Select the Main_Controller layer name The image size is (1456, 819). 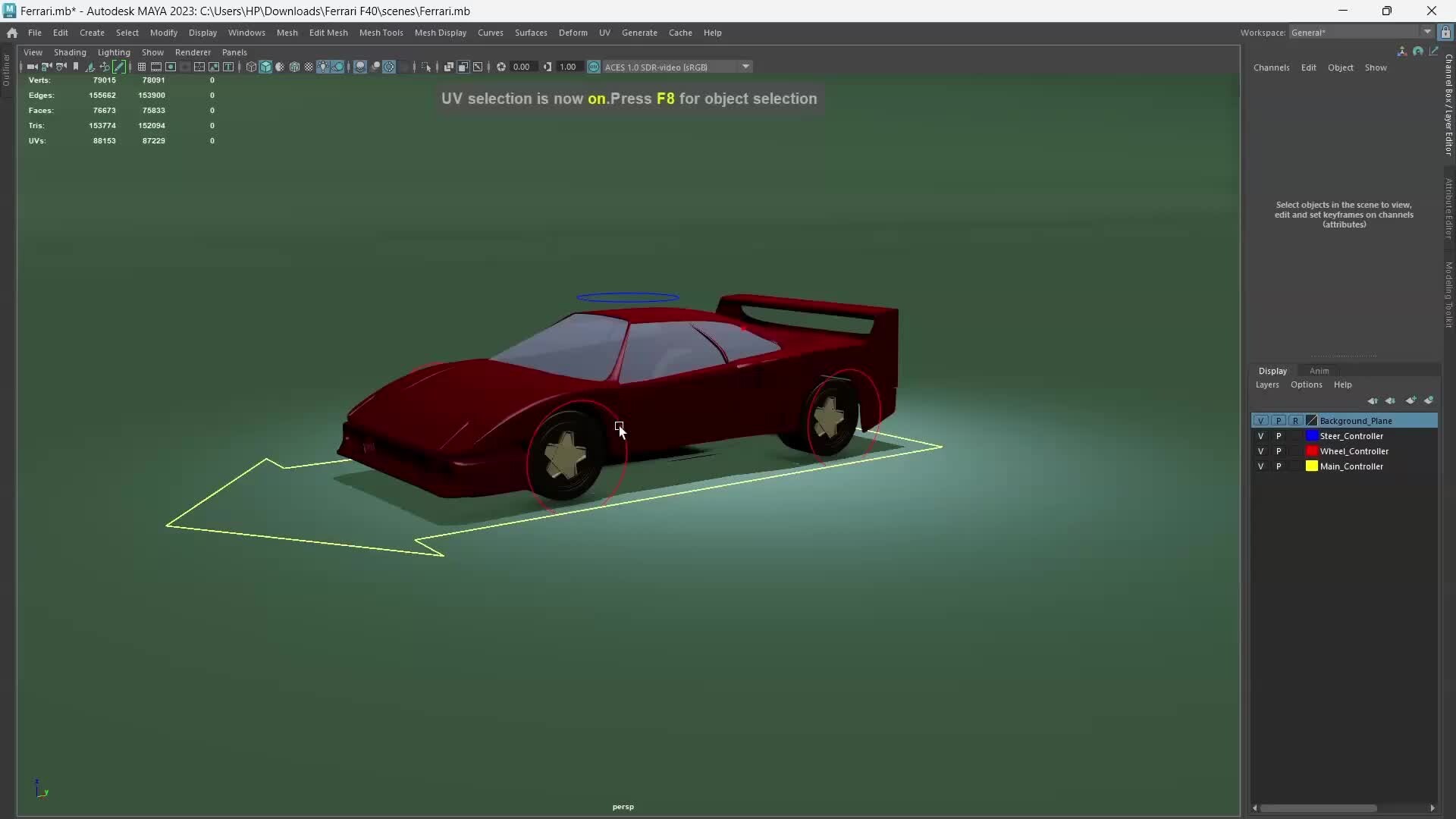(x=1351, y=466)
